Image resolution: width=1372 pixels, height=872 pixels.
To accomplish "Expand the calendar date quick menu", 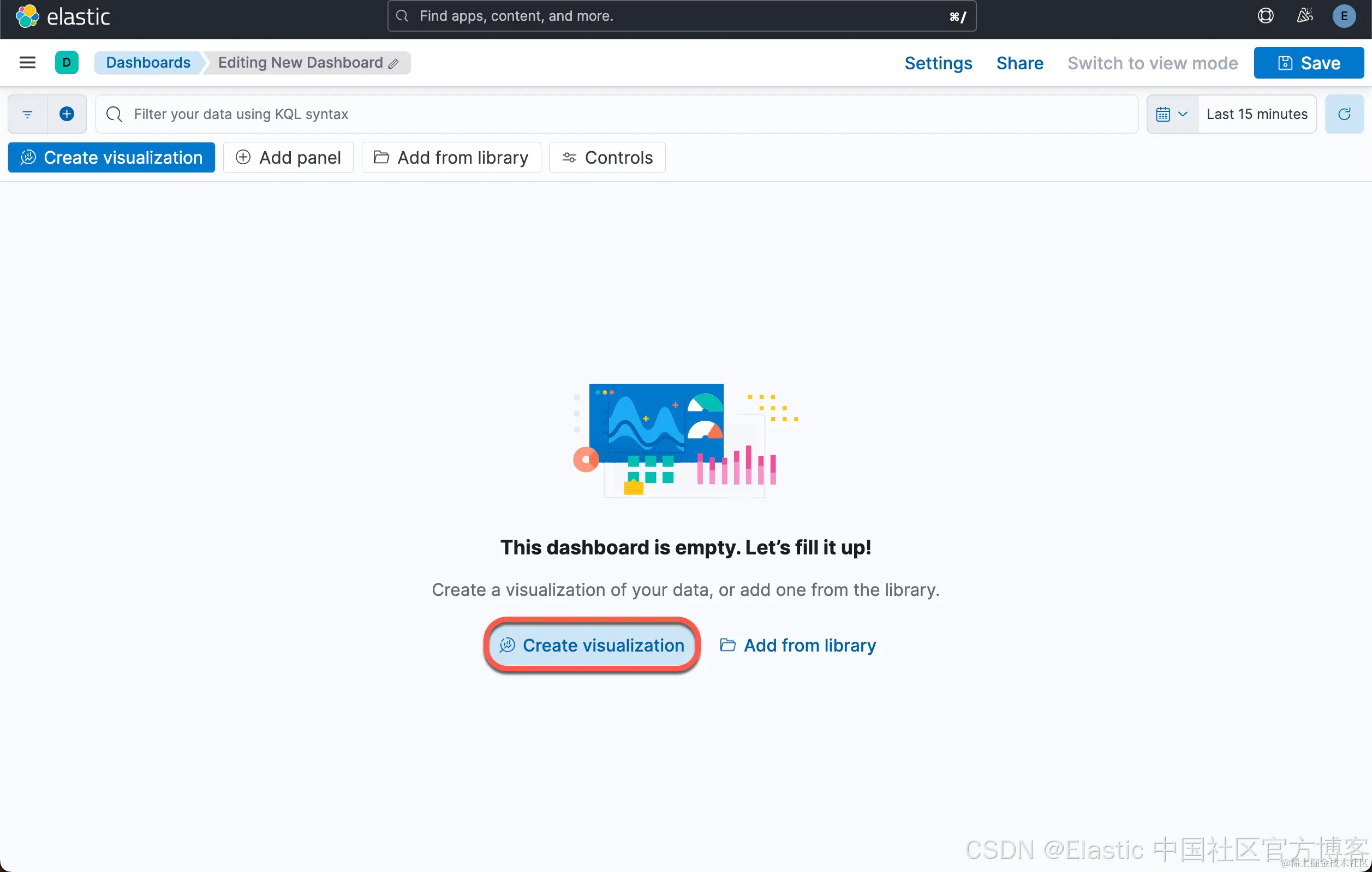I will point(1172,114).
